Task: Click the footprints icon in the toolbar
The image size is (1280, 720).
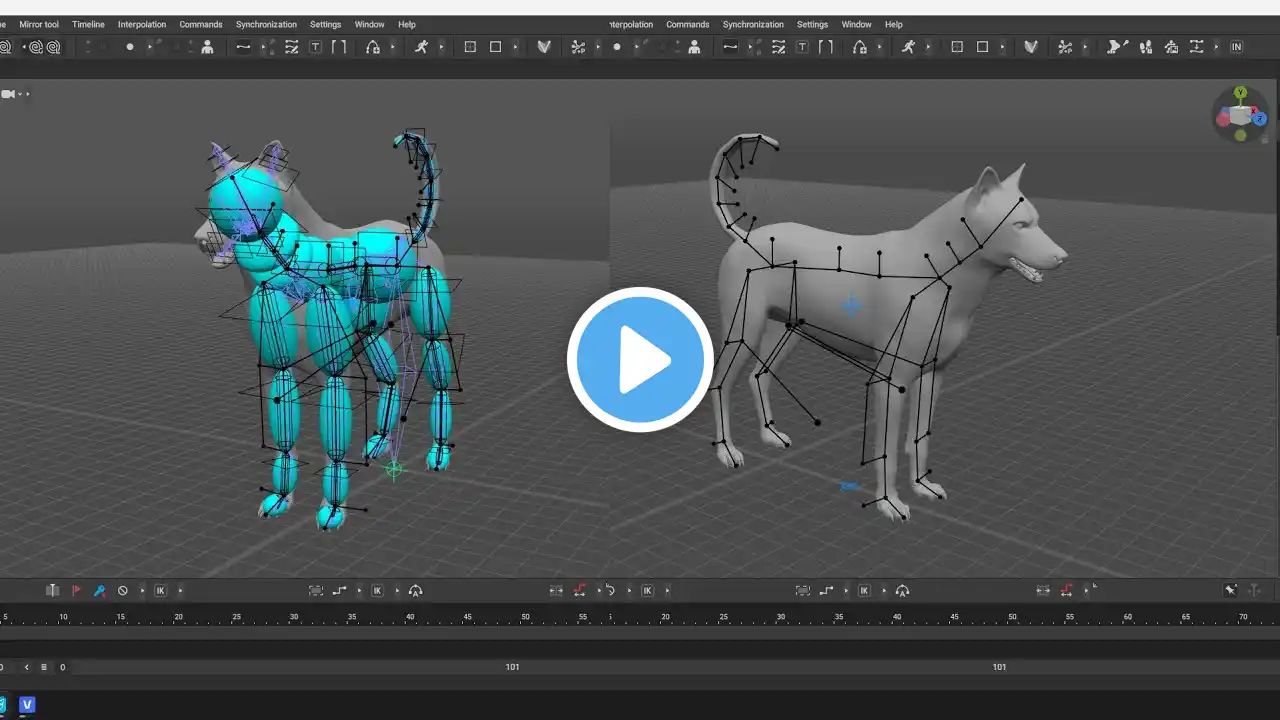Action: pos(1146,47)
